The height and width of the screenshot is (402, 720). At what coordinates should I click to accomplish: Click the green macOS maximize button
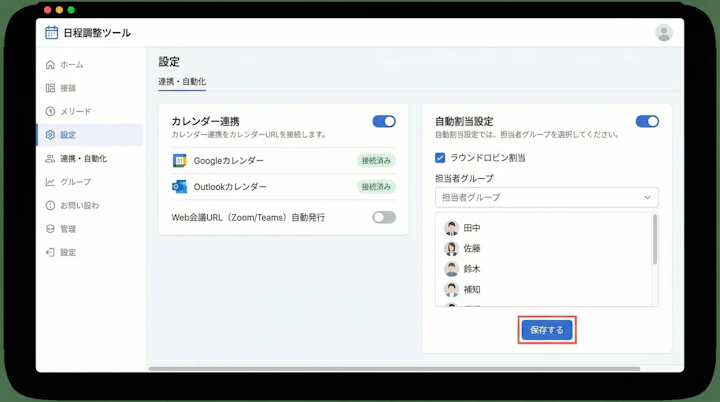[x=71, y=10]
